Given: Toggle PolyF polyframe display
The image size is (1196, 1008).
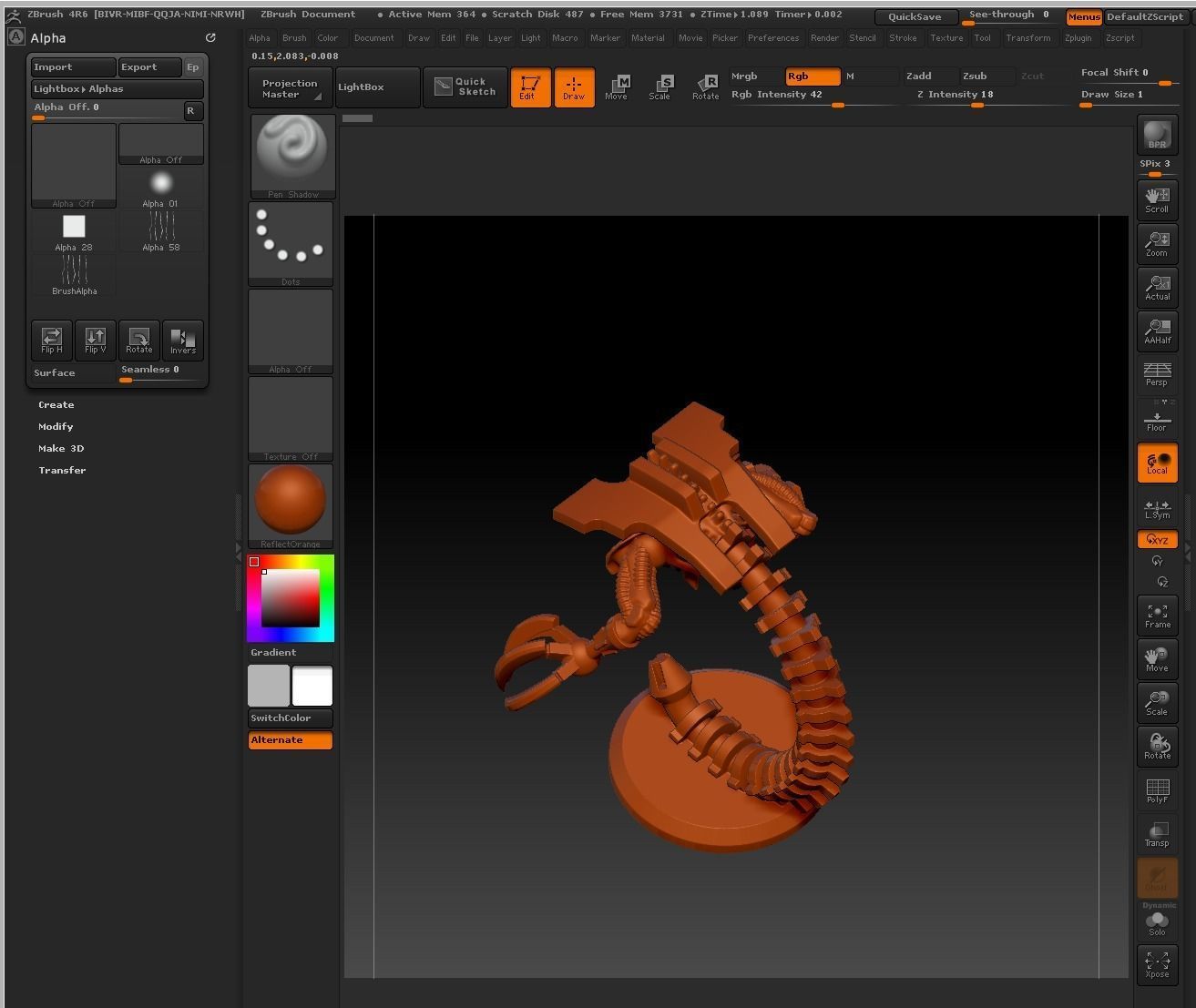Looking at the screenshot, I should [x=1157, y=790].
